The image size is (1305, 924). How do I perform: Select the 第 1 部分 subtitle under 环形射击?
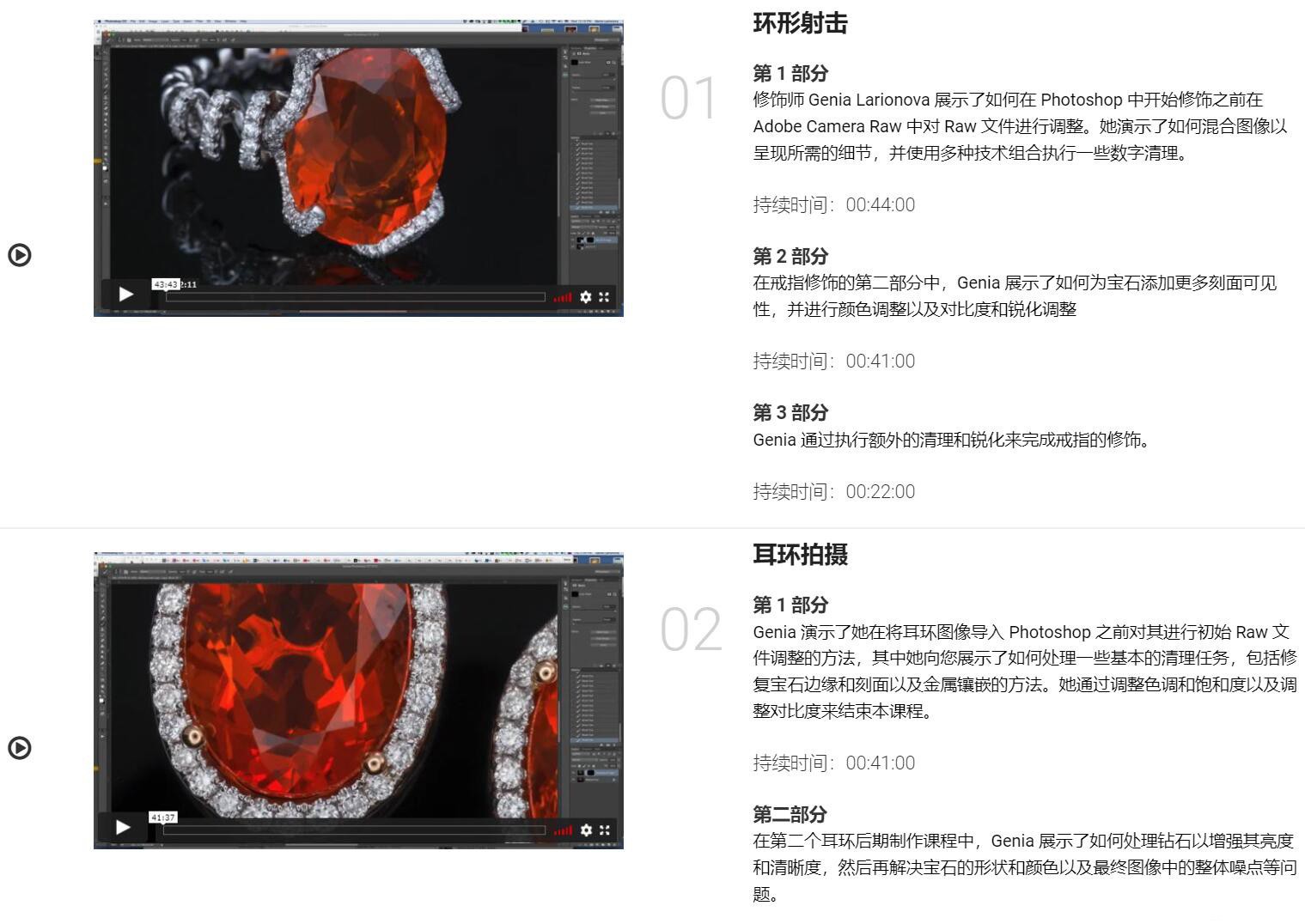[790, 73]
